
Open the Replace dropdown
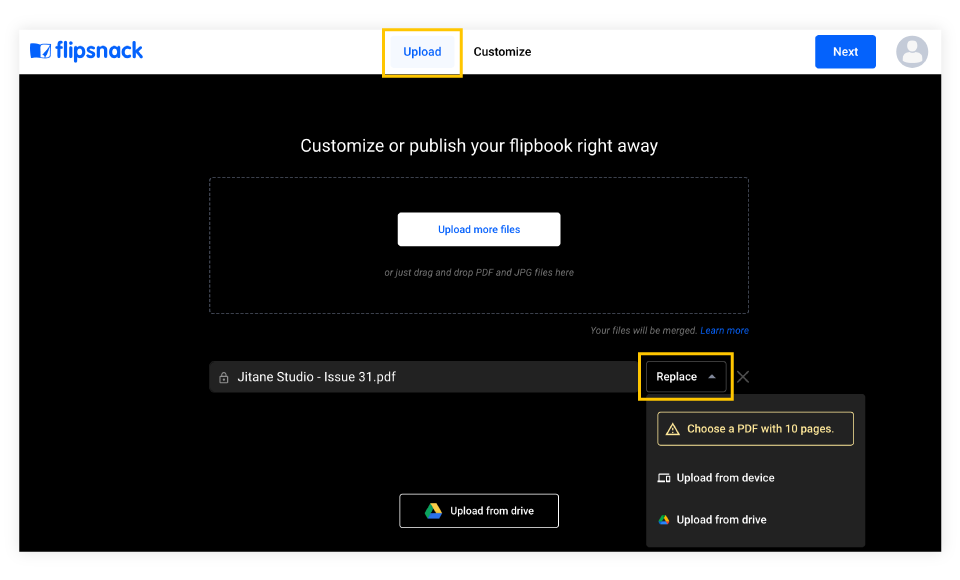pyautogui.click(x=685, y=376)
